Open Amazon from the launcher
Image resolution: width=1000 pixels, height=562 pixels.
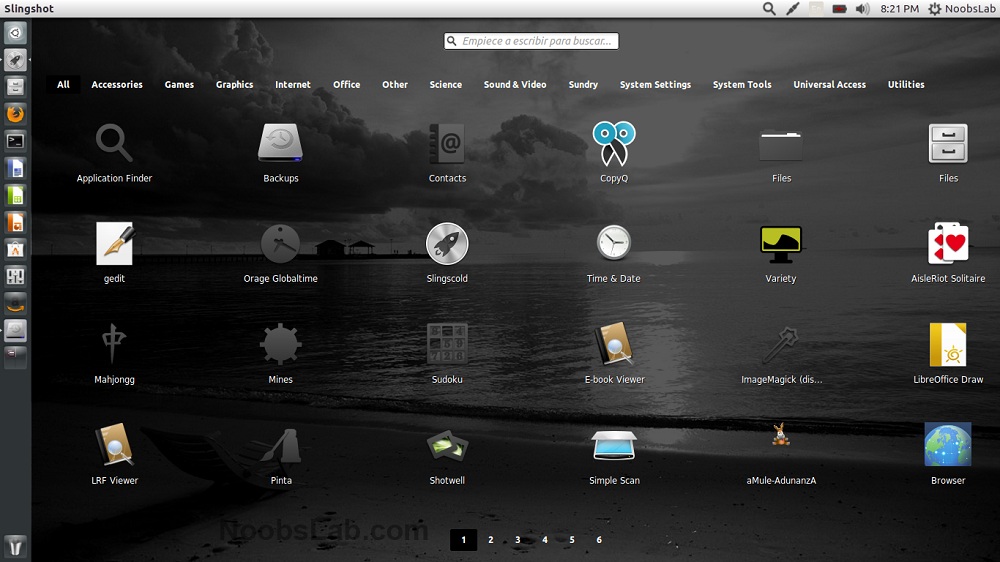click(x=15, y=303)
